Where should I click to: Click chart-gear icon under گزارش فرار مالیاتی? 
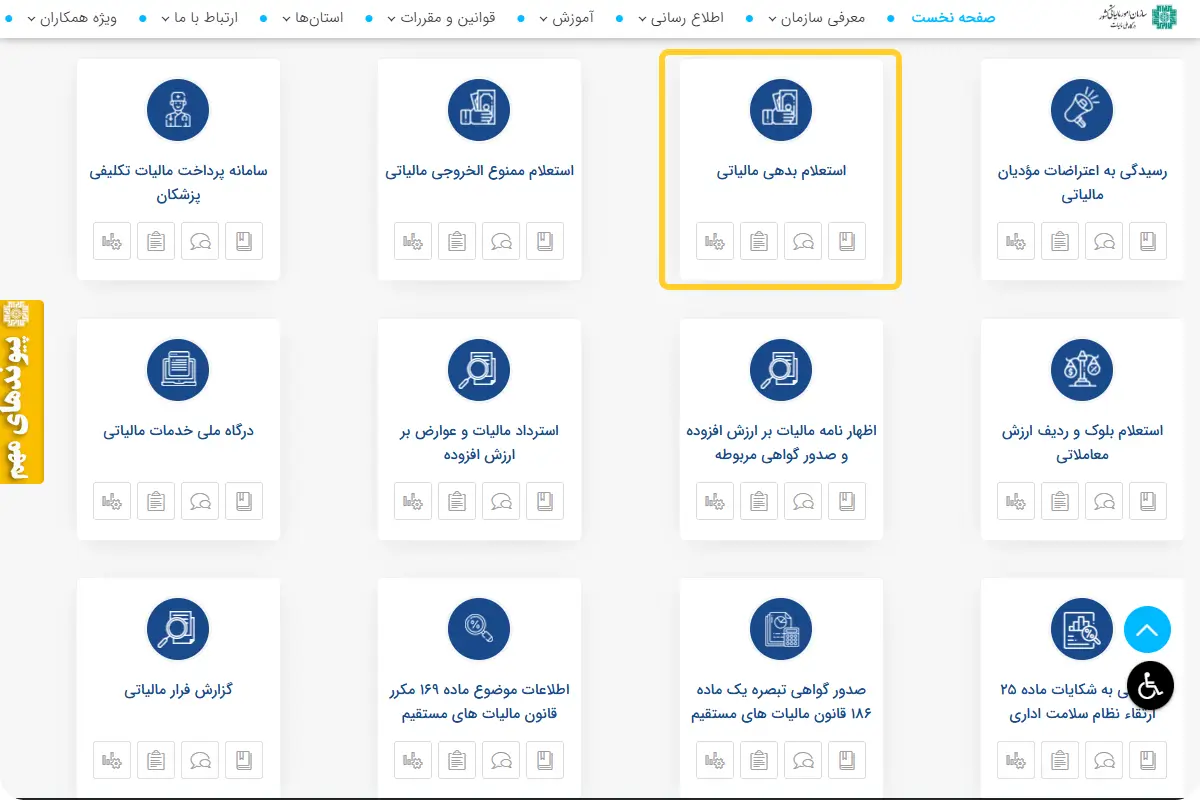(112, 761)
